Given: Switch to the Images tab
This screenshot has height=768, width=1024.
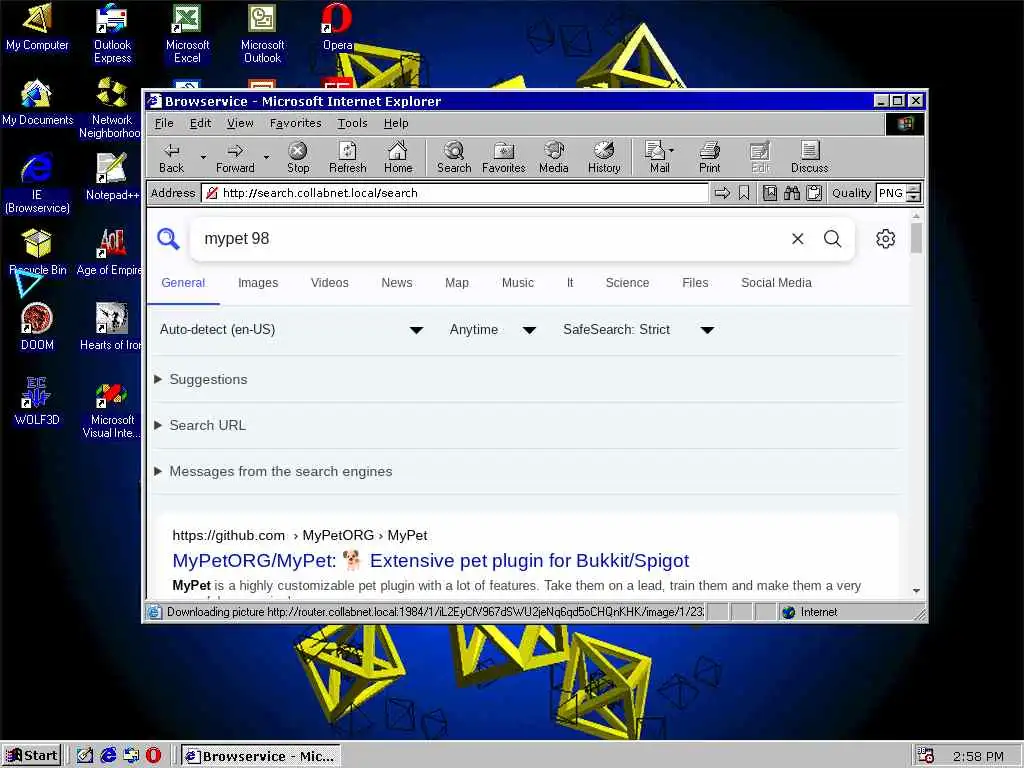Looking at the screenshot, I should tap(258, 283).
